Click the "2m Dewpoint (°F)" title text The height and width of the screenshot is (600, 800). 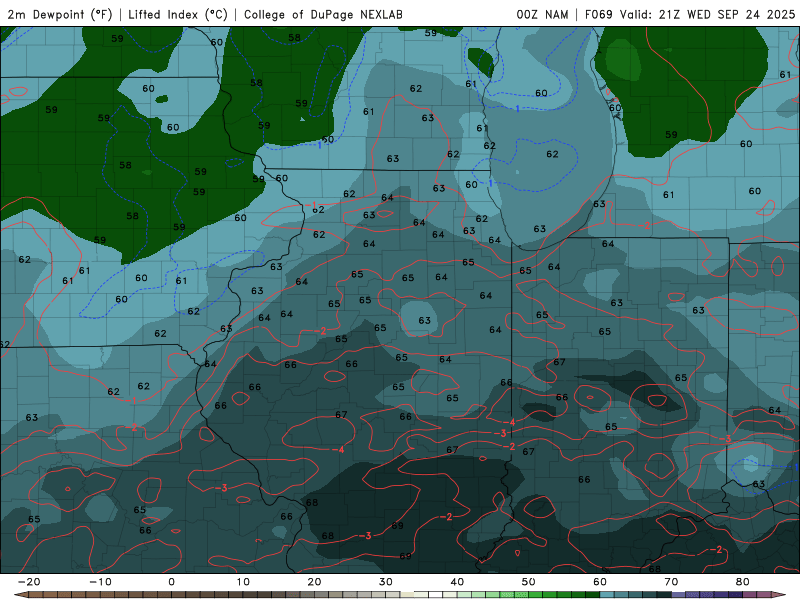click(60, 14)
